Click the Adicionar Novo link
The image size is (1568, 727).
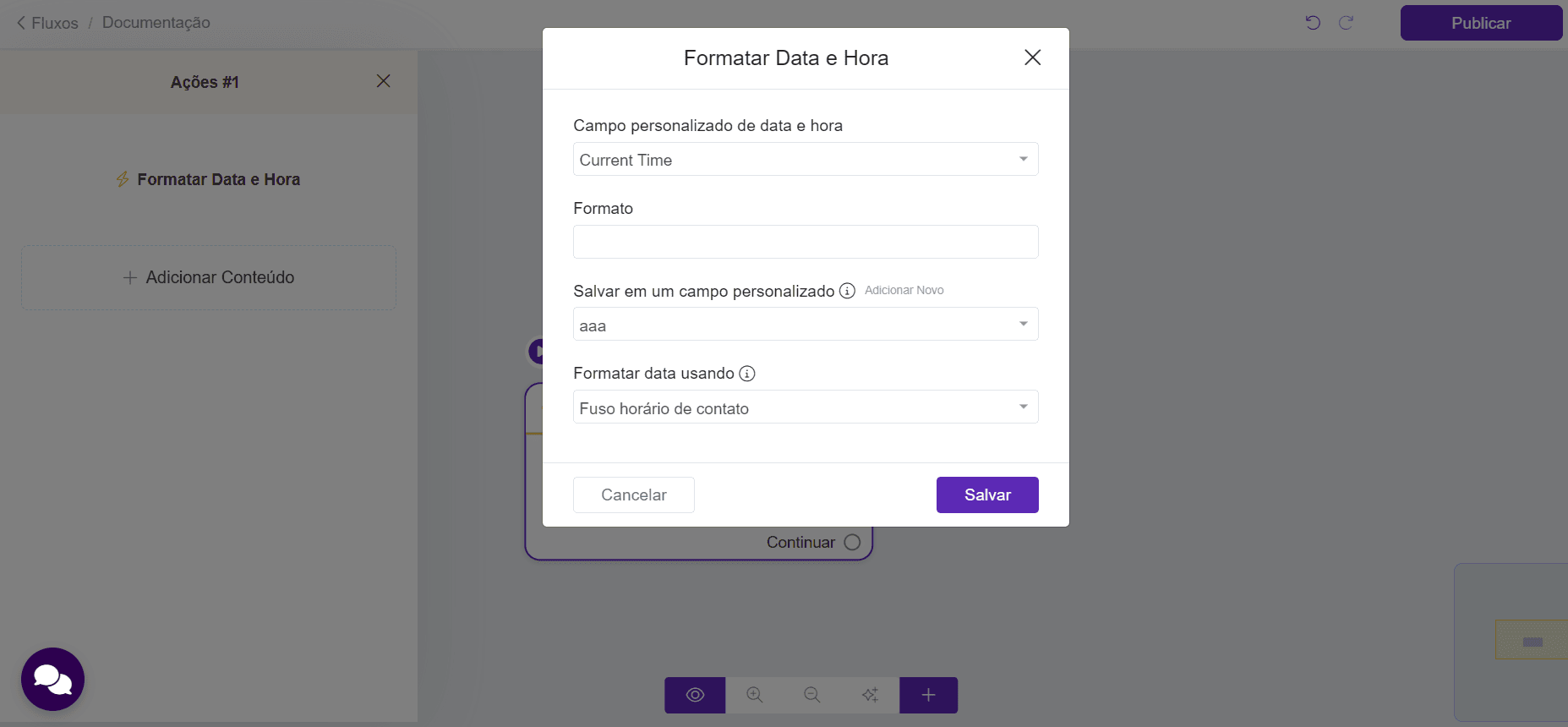[x=904, y=290]
